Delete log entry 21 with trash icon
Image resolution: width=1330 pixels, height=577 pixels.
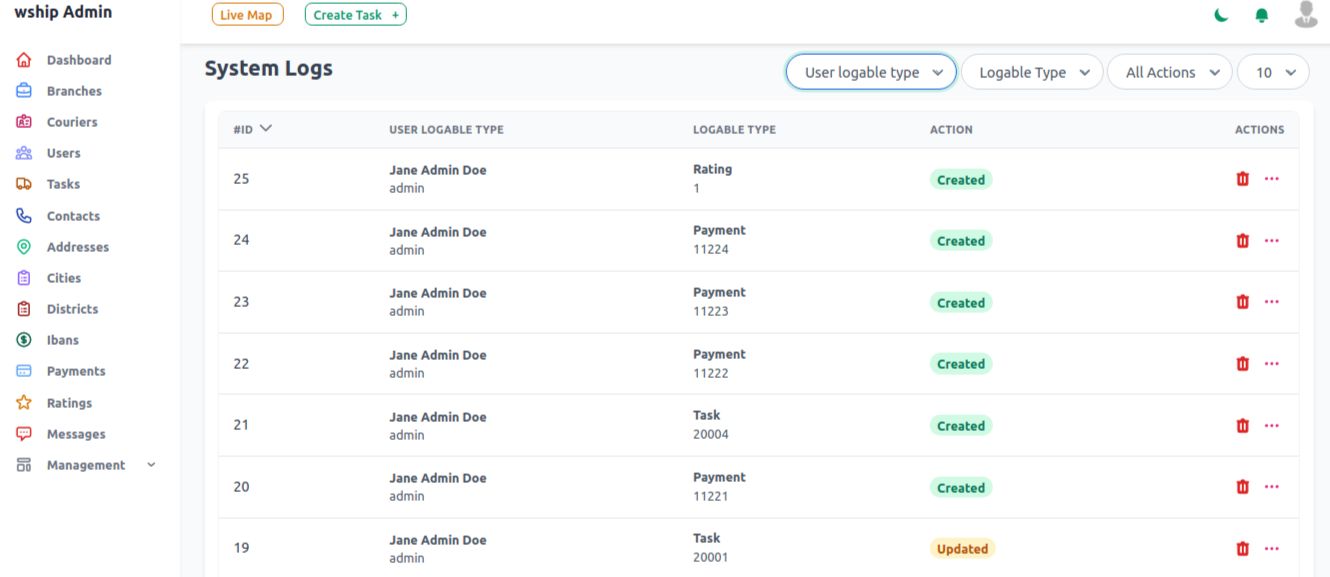point(1243,425)
